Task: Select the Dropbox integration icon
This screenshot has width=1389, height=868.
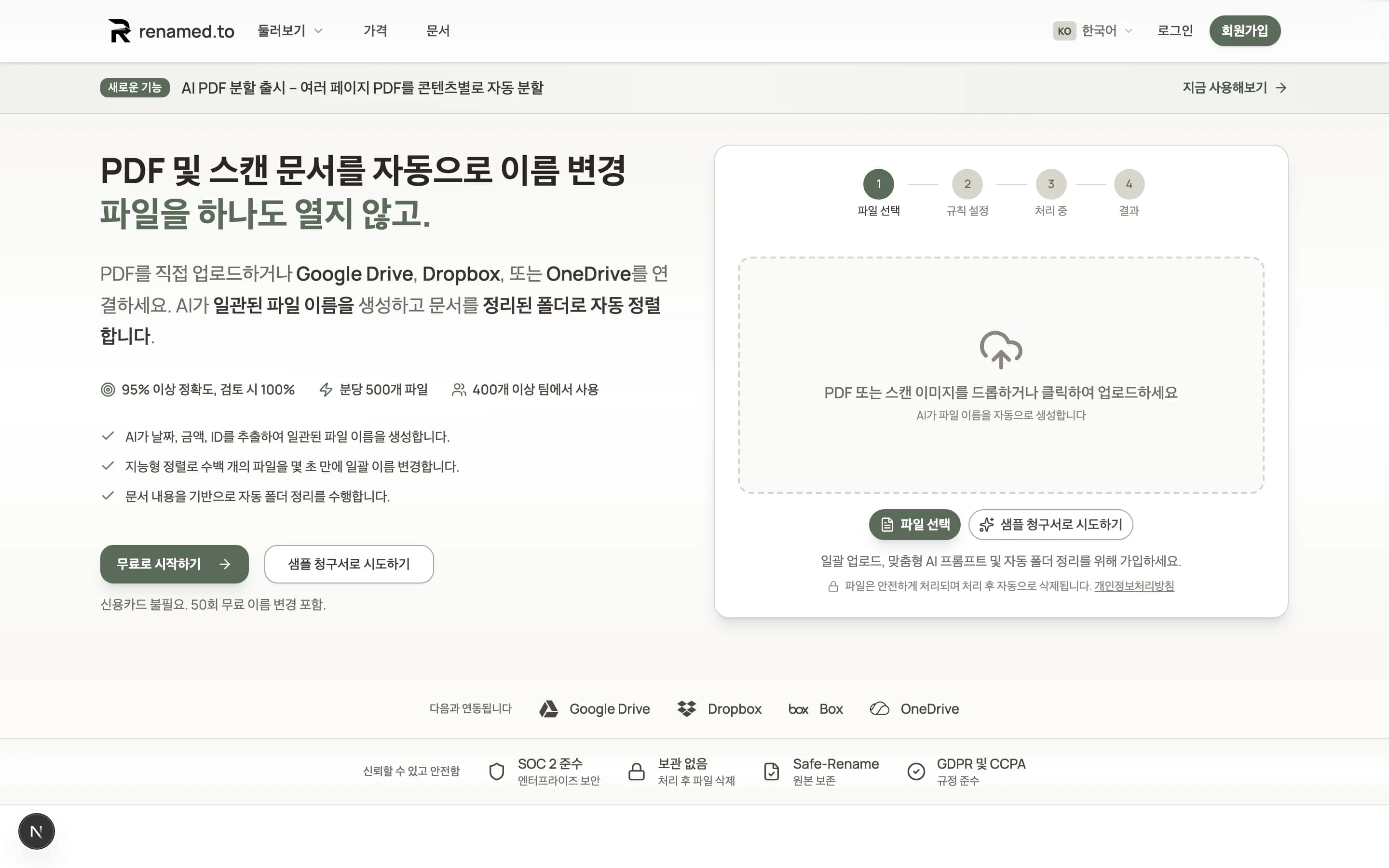Action: (x=686, y=708)
